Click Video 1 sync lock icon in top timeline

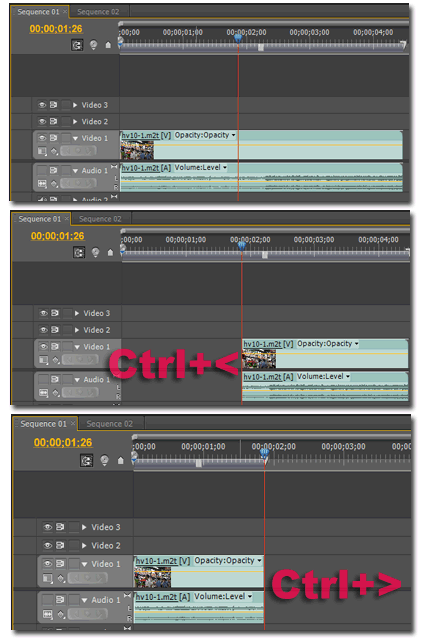pos(53,138)
